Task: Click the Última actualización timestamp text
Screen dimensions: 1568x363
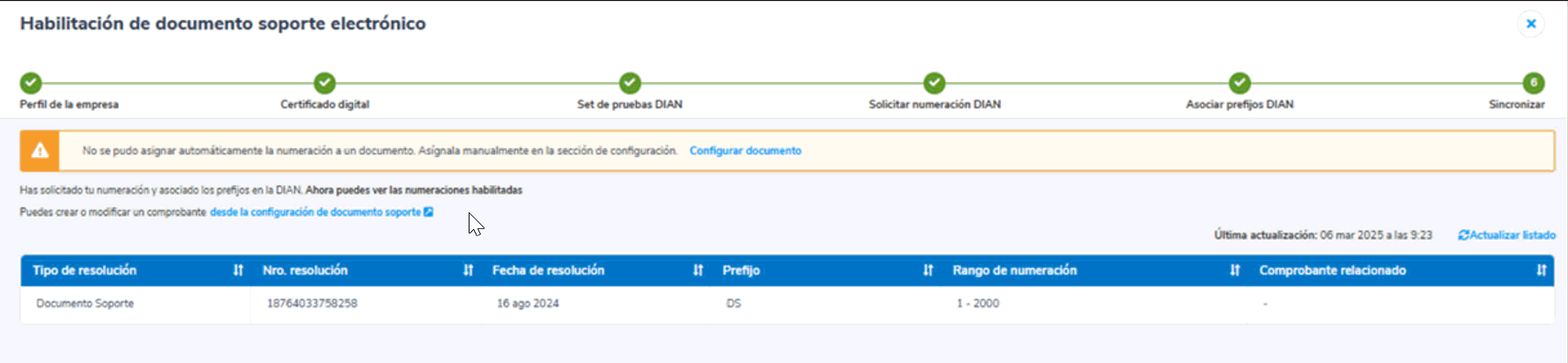Action: 1323,235
